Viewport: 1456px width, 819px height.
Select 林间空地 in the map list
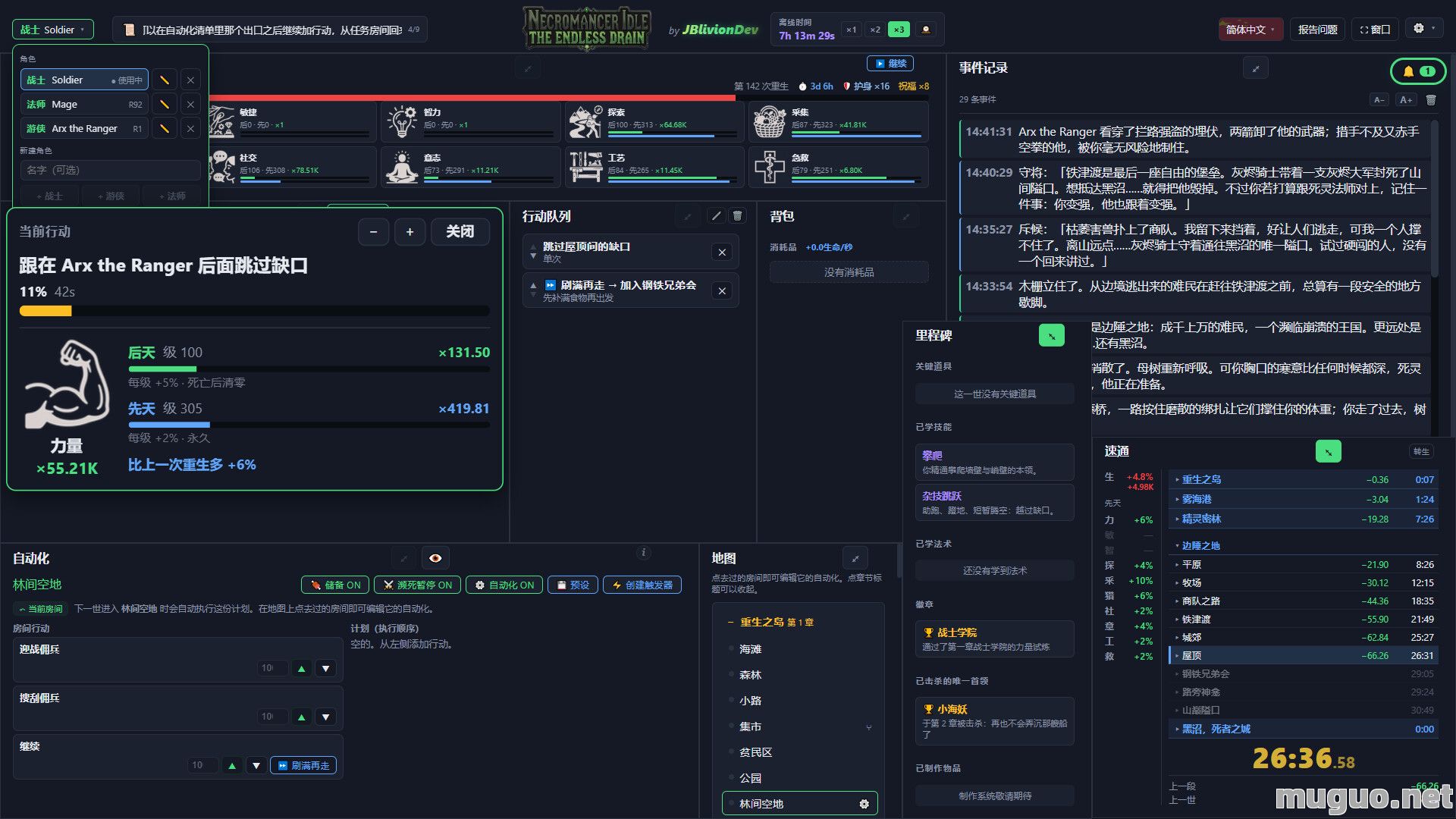point(800,804)
